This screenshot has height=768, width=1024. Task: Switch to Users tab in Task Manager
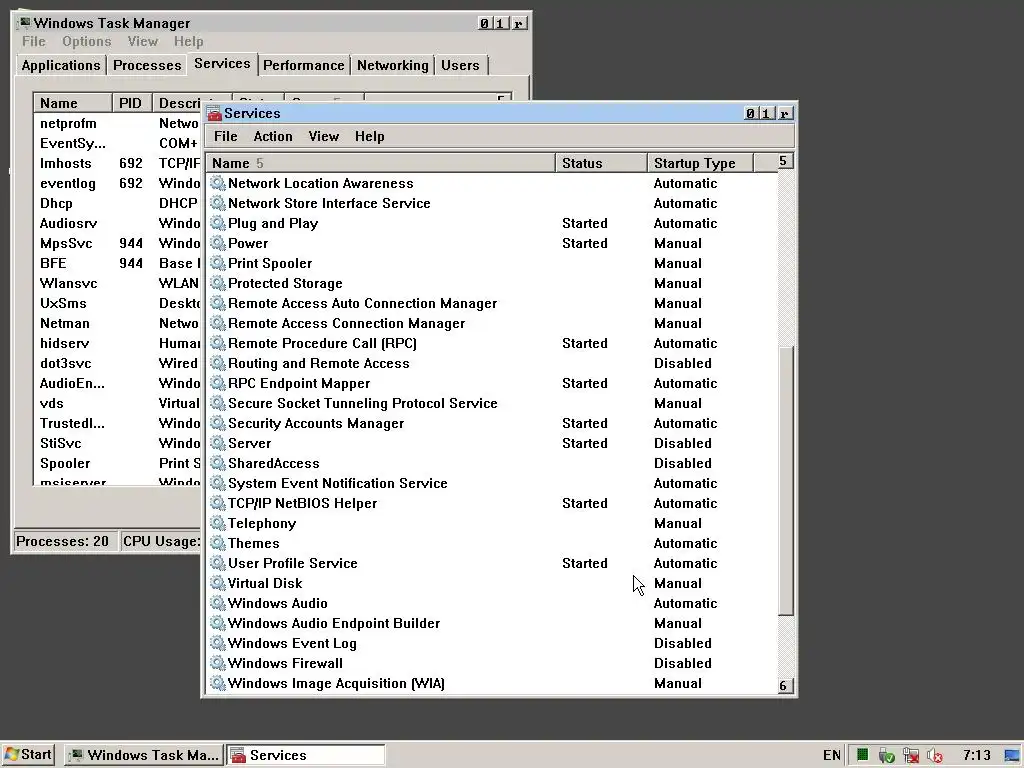pos(460,65)
